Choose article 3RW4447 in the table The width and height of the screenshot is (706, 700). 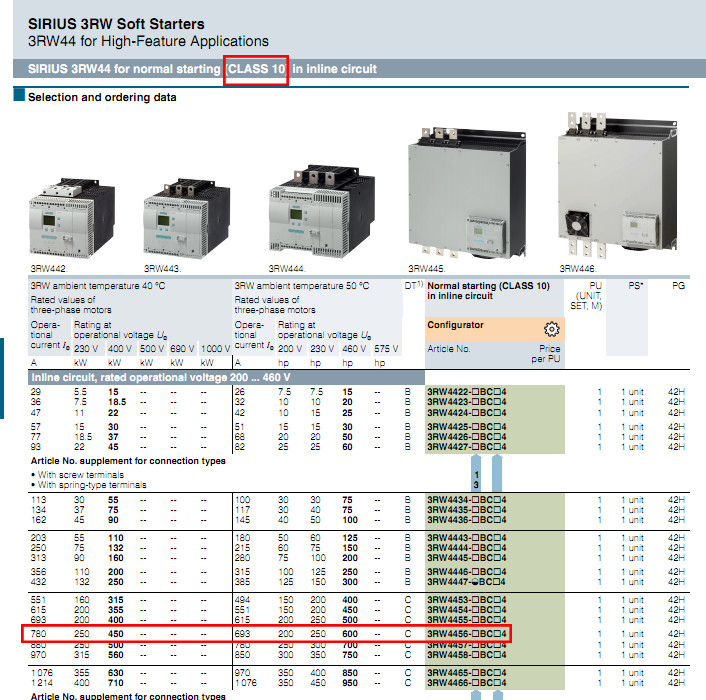tap(466, 582)
